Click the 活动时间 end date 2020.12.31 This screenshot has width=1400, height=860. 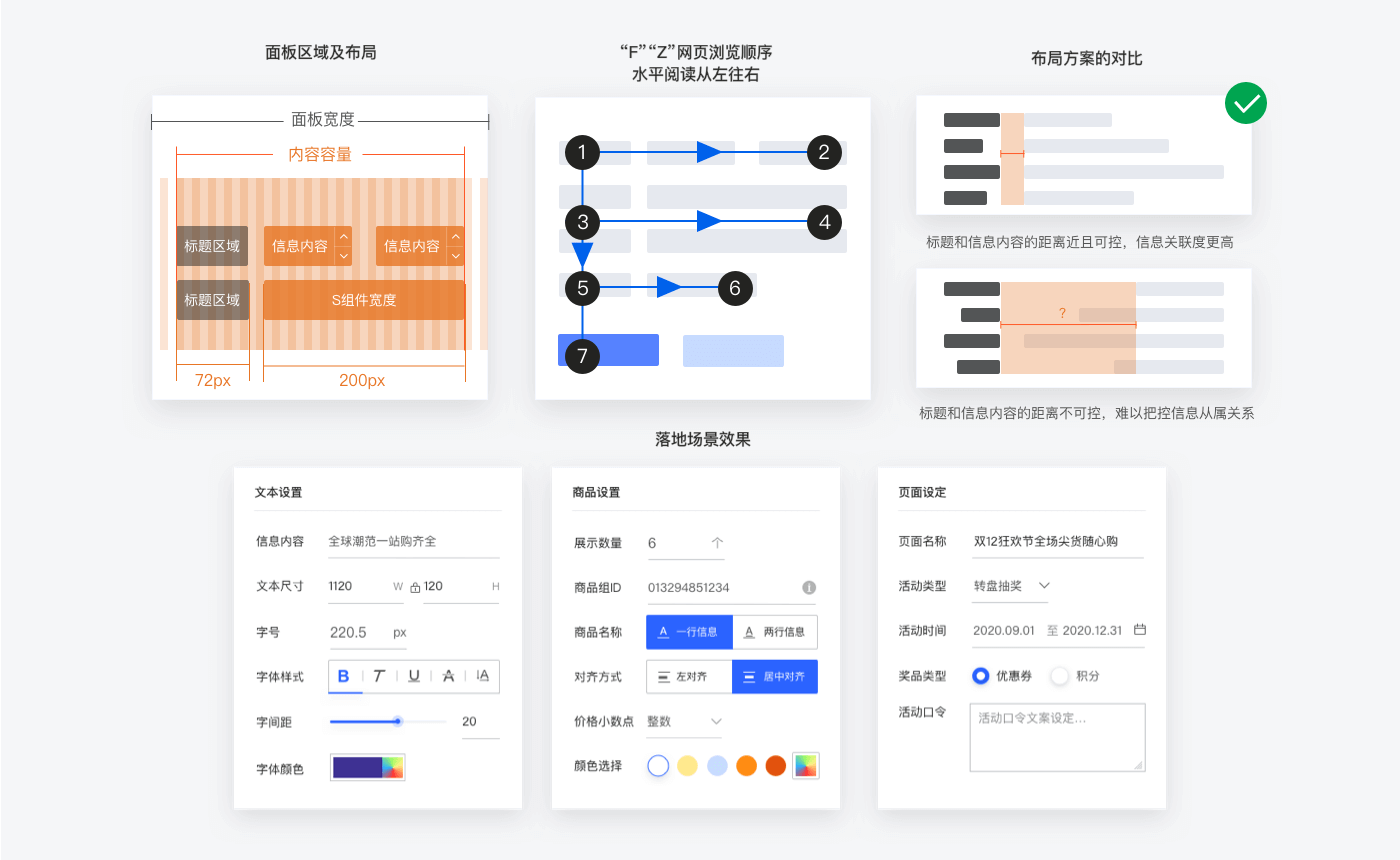(x=1092, y=631)
